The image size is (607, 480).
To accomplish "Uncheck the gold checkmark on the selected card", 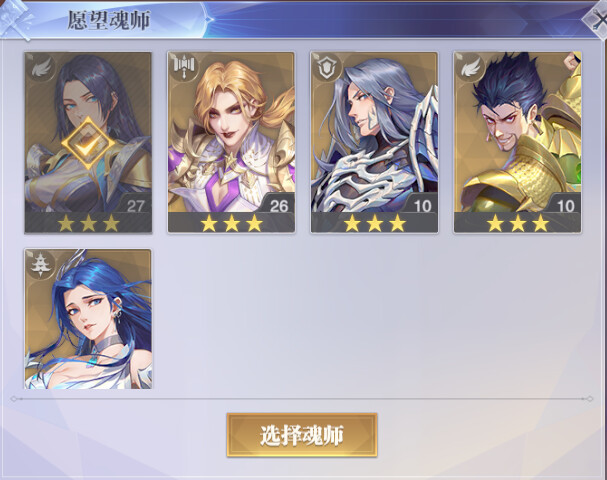I will point(88,143).
